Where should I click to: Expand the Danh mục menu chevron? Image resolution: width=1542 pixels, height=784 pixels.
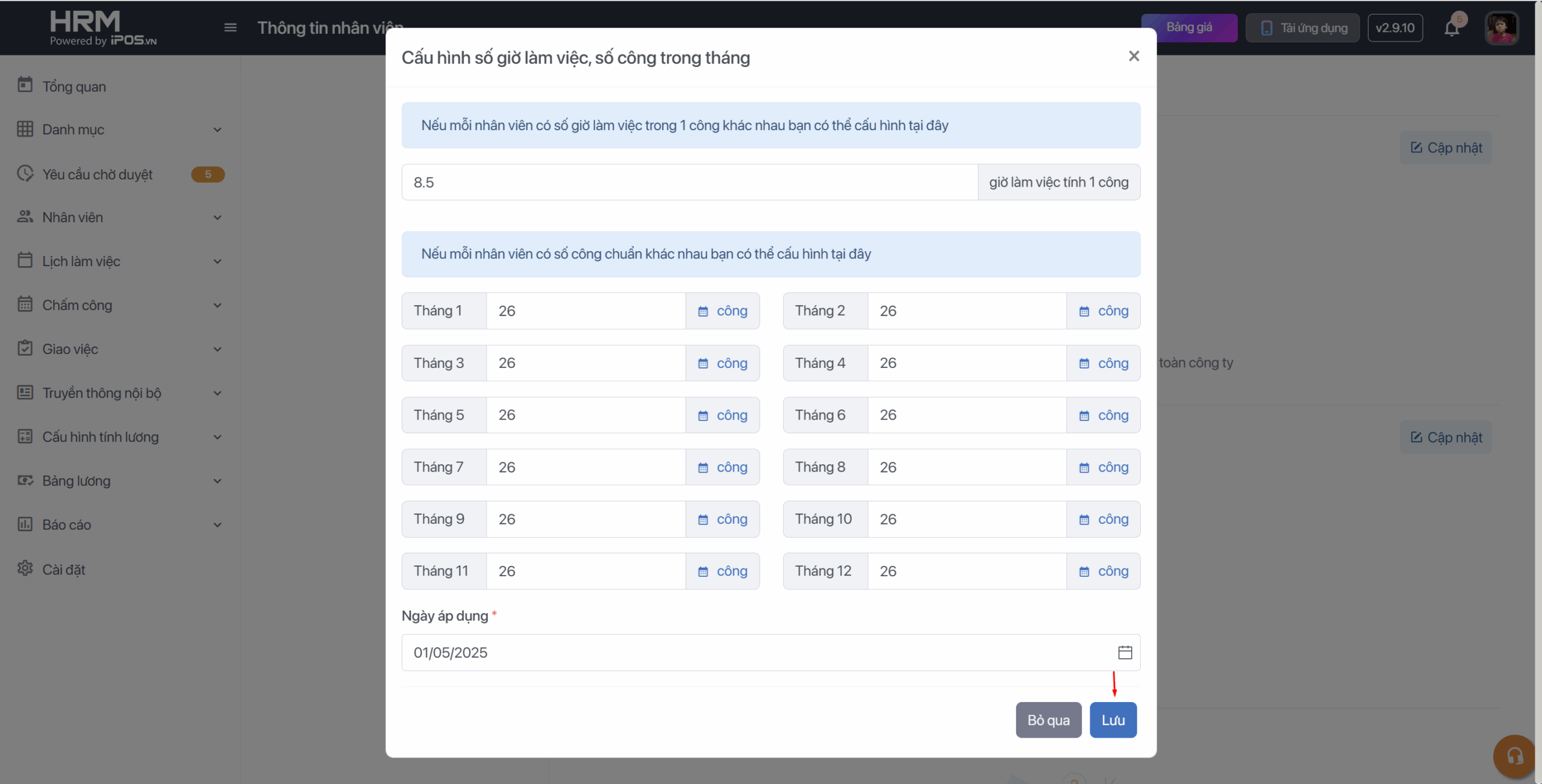point(217,129)
